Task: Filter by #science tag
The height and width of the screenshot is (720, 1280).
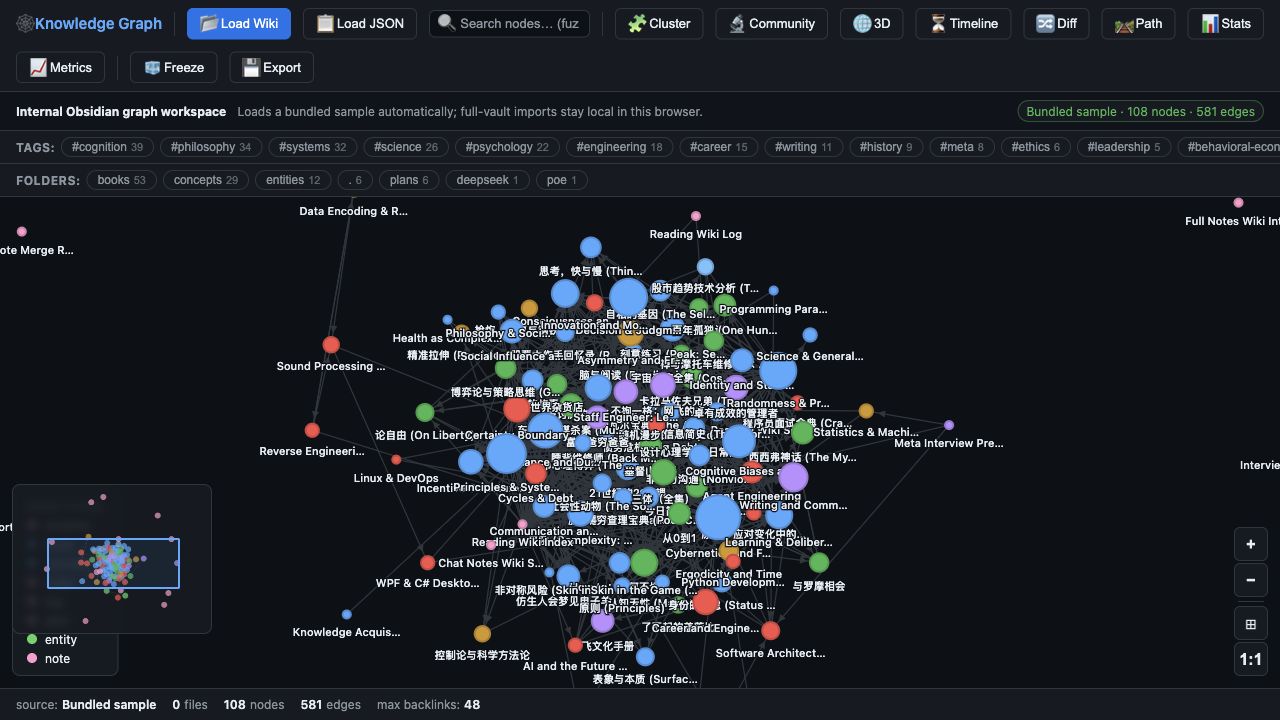Action: pyautogui.click(x=405, y=147)
